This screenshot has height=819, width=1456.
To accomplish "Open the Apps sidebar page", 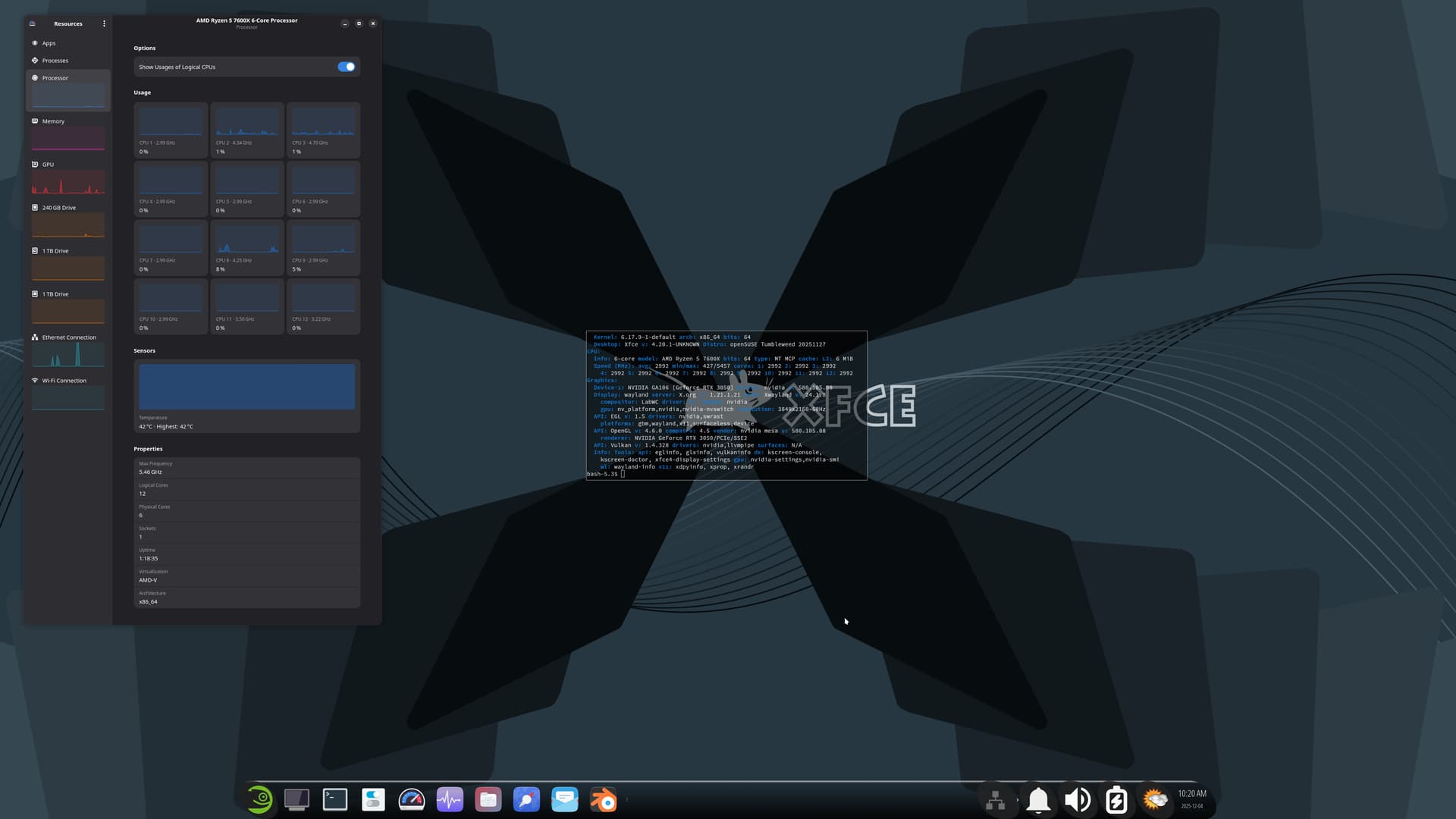I will (x=49, y=43).
